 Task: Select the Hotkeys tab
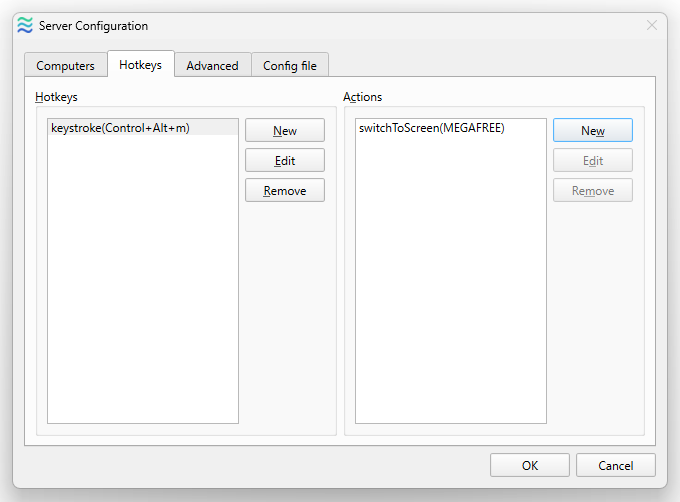[x=141, y=65]
